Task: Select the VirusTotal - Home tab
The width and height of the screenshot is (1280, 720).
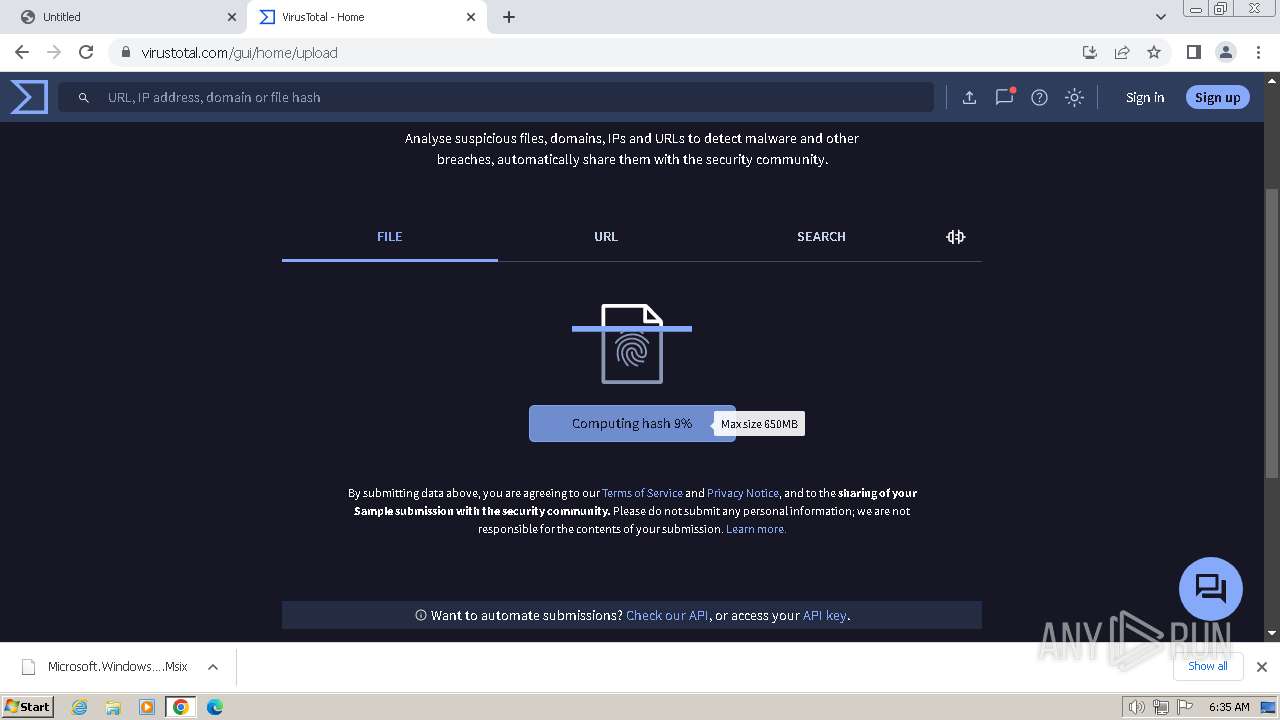Action: [367, 17]
